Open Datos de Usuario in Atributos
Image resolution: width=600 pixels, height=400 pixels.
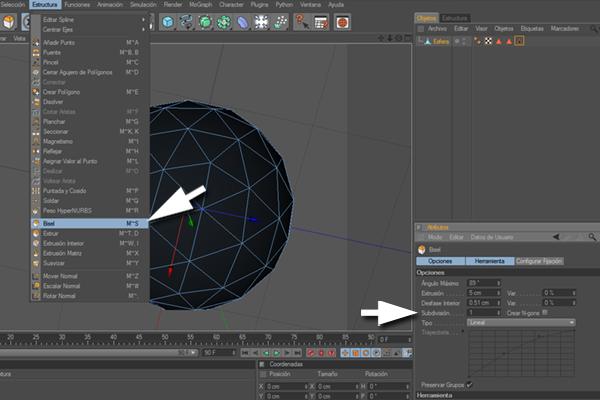492,237
